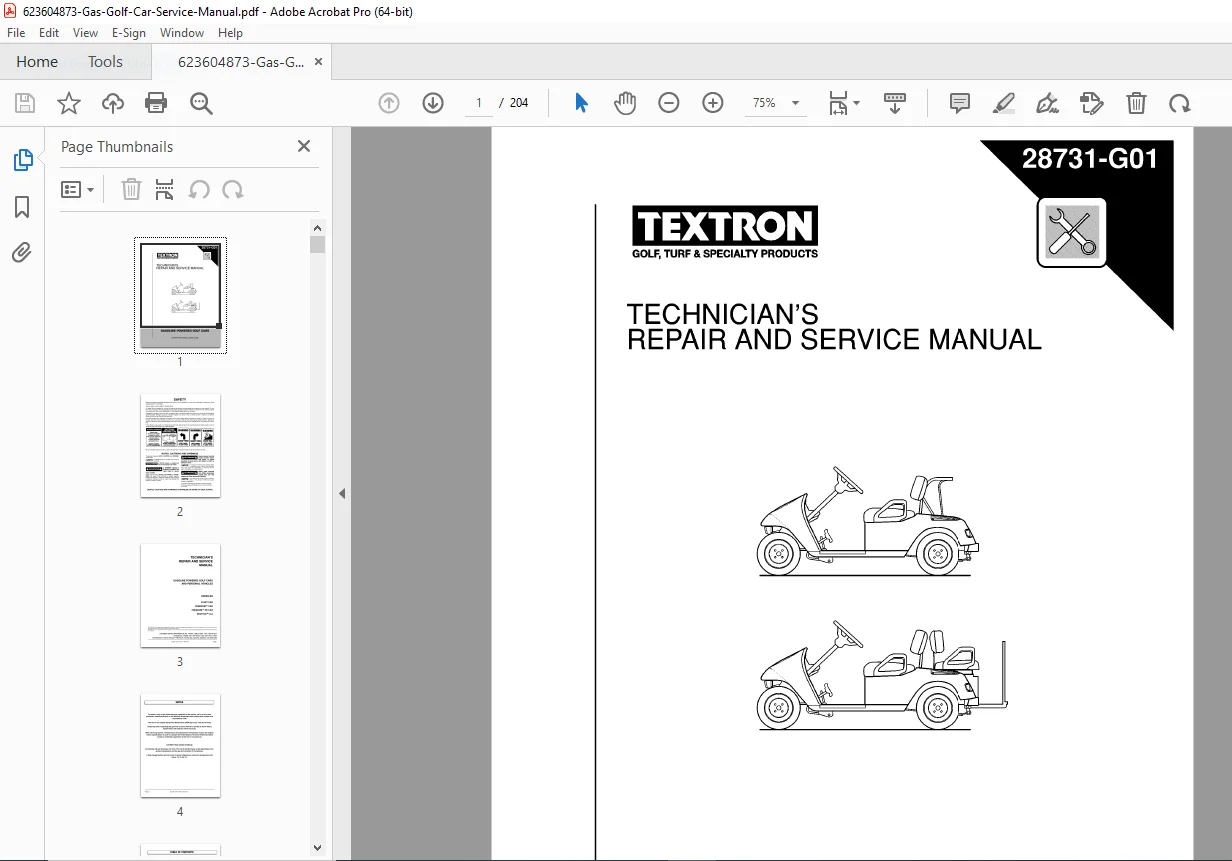Zoom out with minus icon
Image resolution: width=1232 pixels, height=861 pixels.
(669, 103)
